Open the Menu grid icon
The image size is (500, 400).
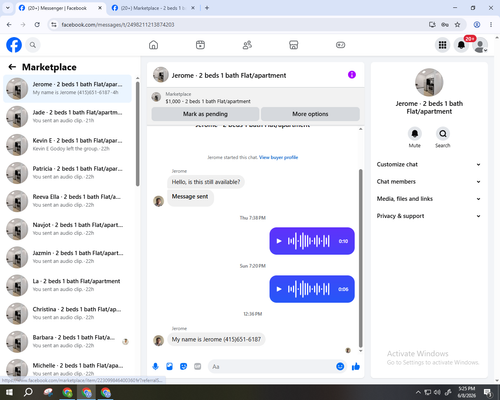pos(442,45)
